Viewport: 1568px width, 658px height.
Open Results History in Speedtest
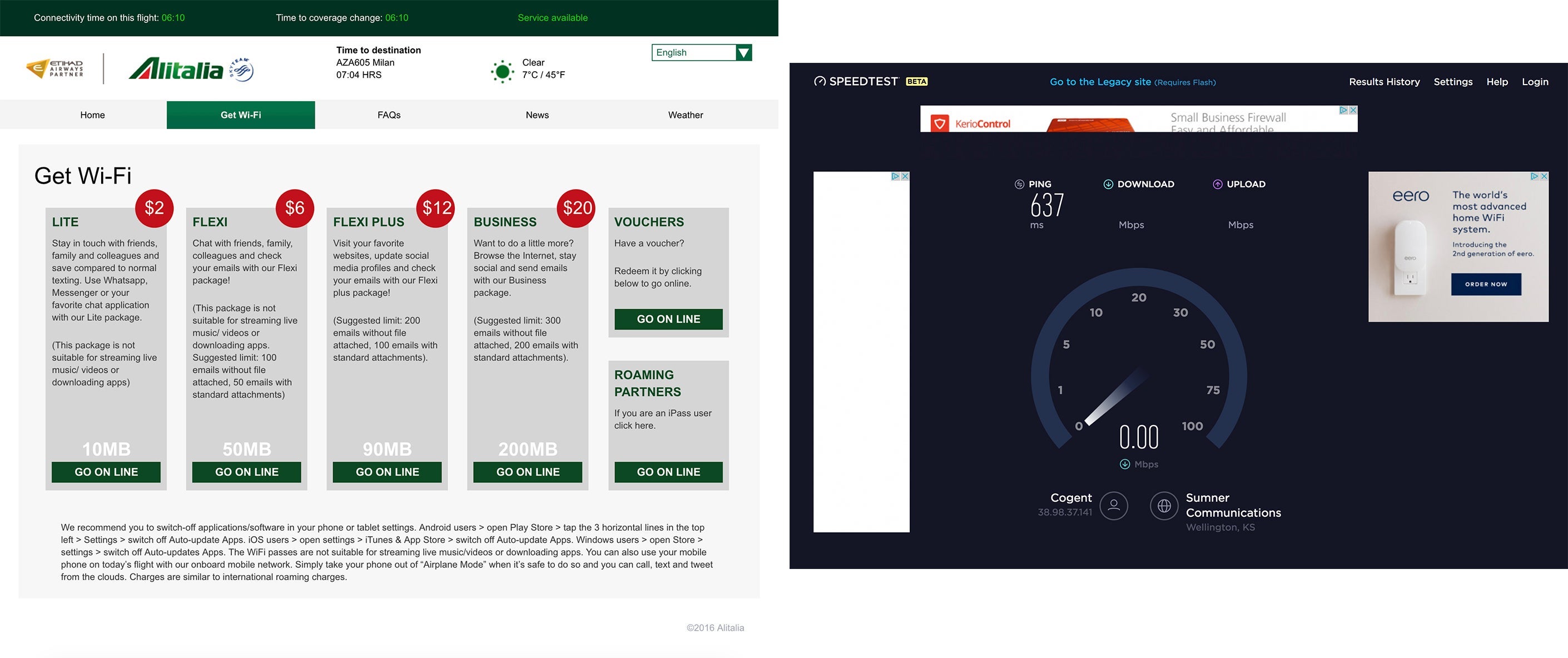coord(1383,82)
